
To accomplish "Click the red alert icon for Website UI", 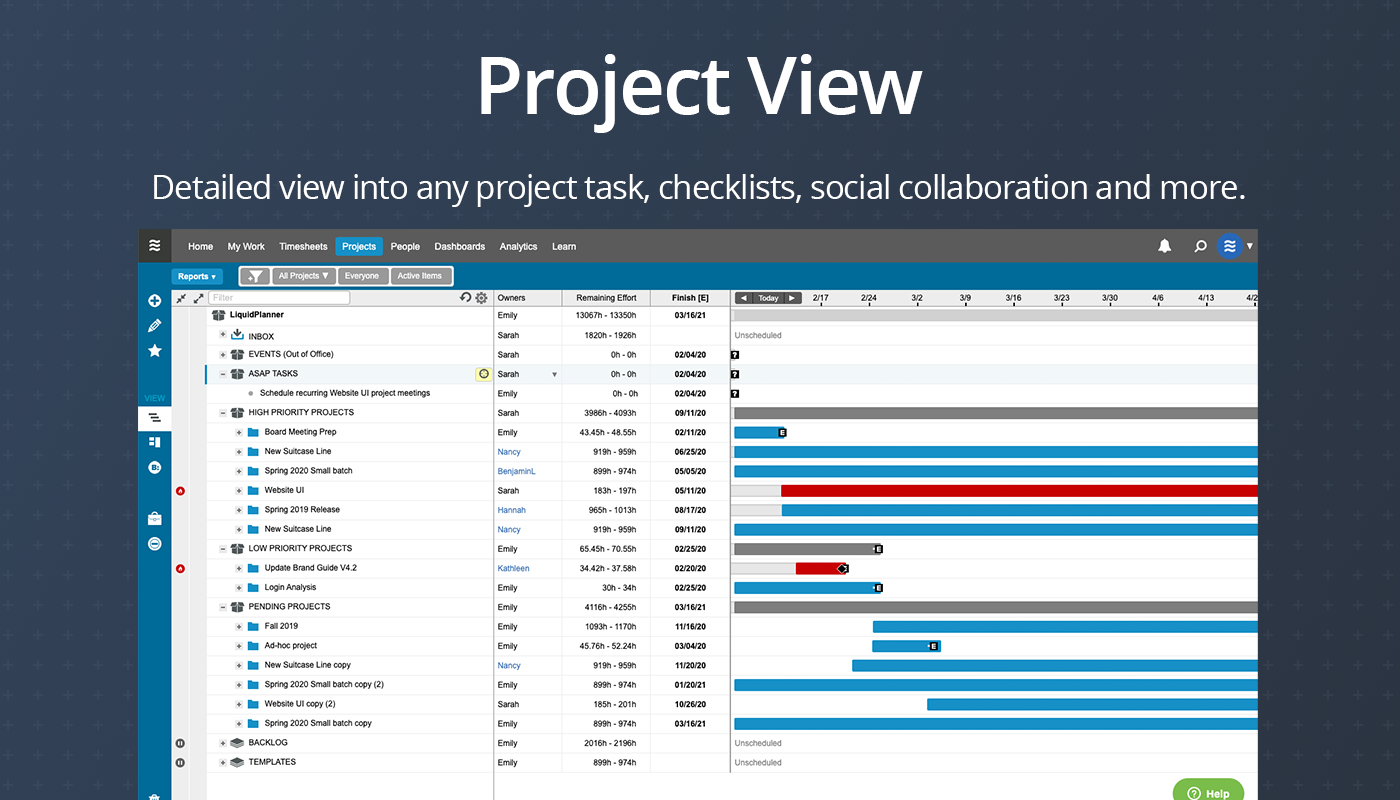I will (180, 491).
